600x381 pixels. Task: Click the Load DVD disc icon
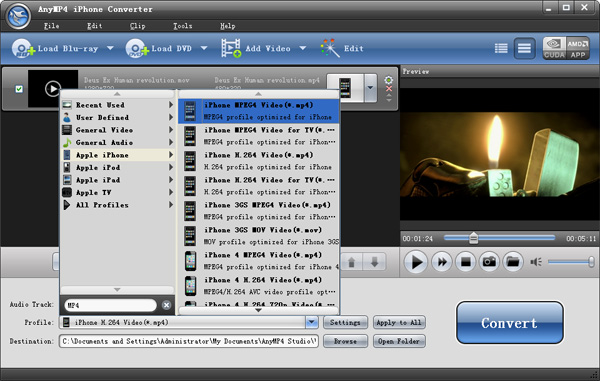[137, 49]
